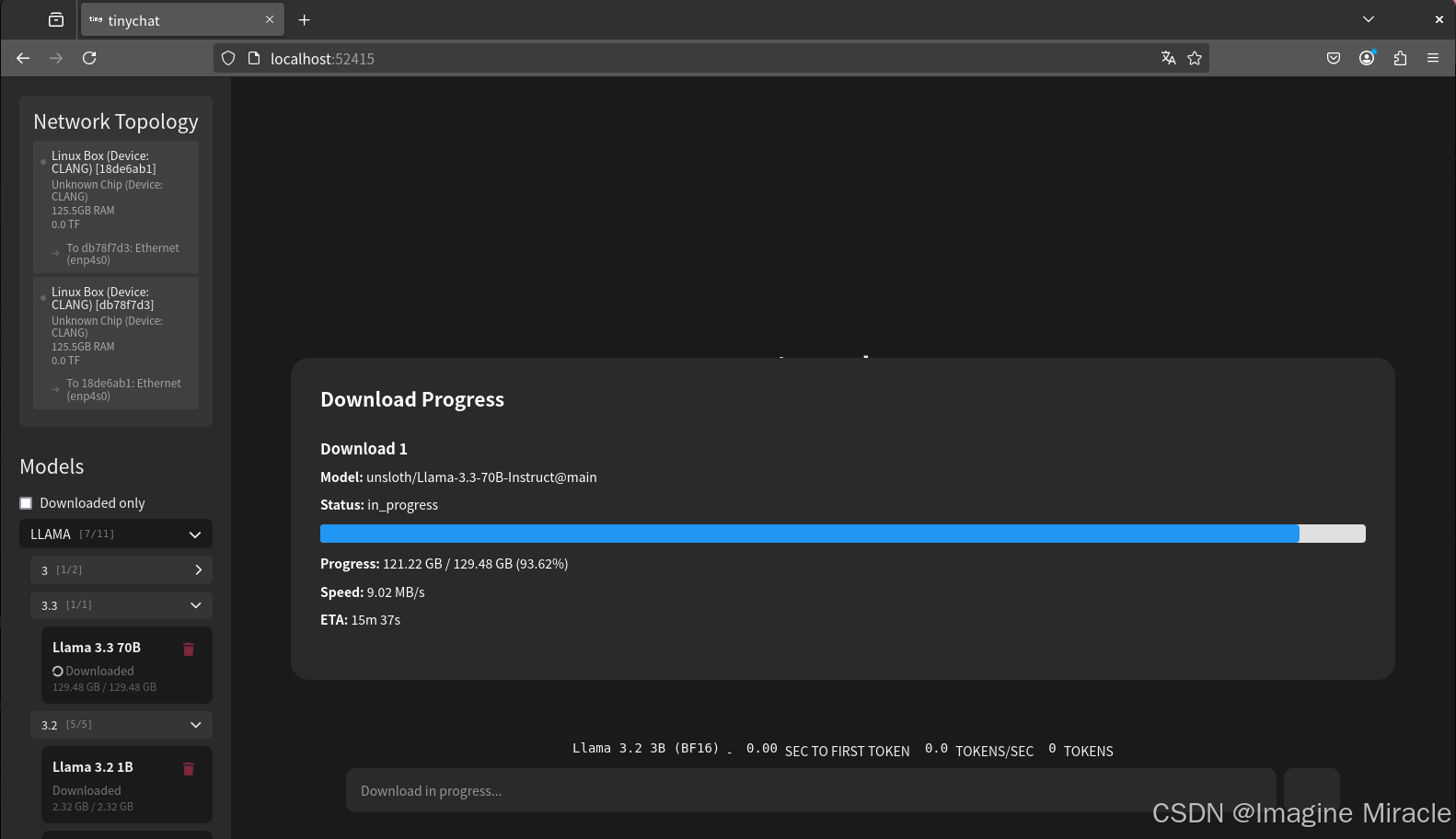Click the download progress bar
Image resolution: width=1456 pixels, height=839 pixels.
coord(842,534)
